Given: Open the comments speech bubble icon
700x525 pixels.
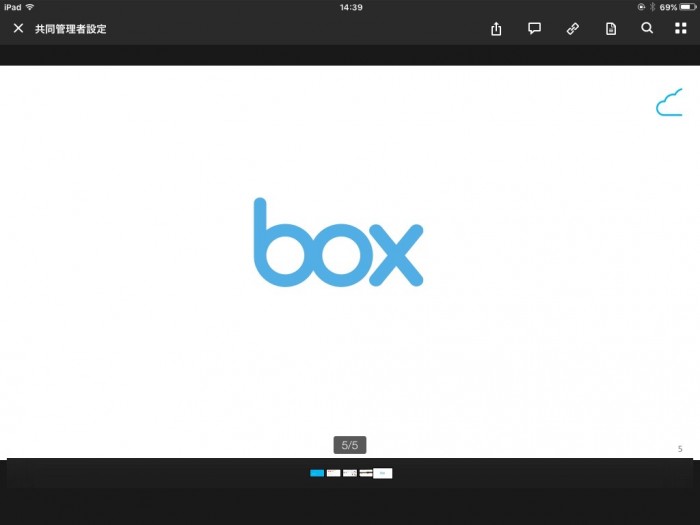Looking at the screenshot, I should [534, 29].
